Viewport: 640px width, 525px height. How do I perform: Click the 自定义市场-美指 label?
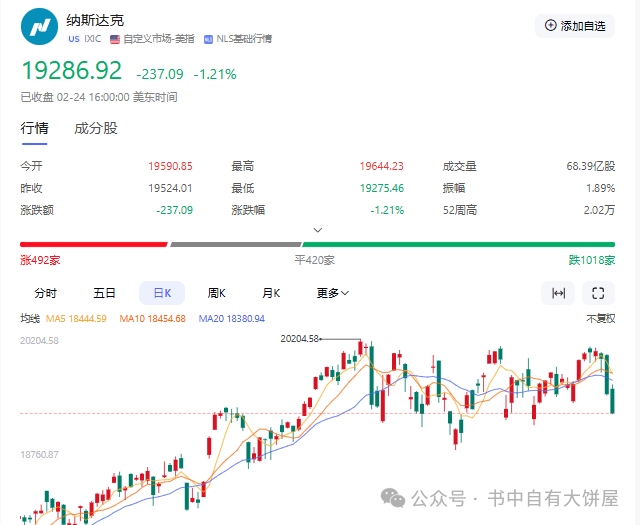pyautogui.click(x=158, y=39)
